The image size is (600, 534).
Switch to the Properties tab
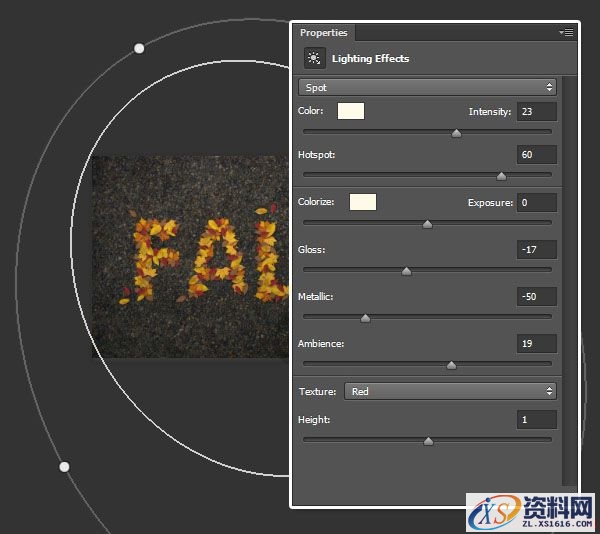pos(323,33)
